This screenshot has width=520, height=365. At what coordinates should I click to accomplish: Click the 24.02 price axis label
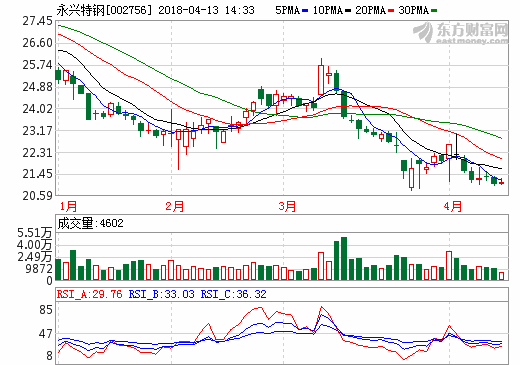[37, 109]
